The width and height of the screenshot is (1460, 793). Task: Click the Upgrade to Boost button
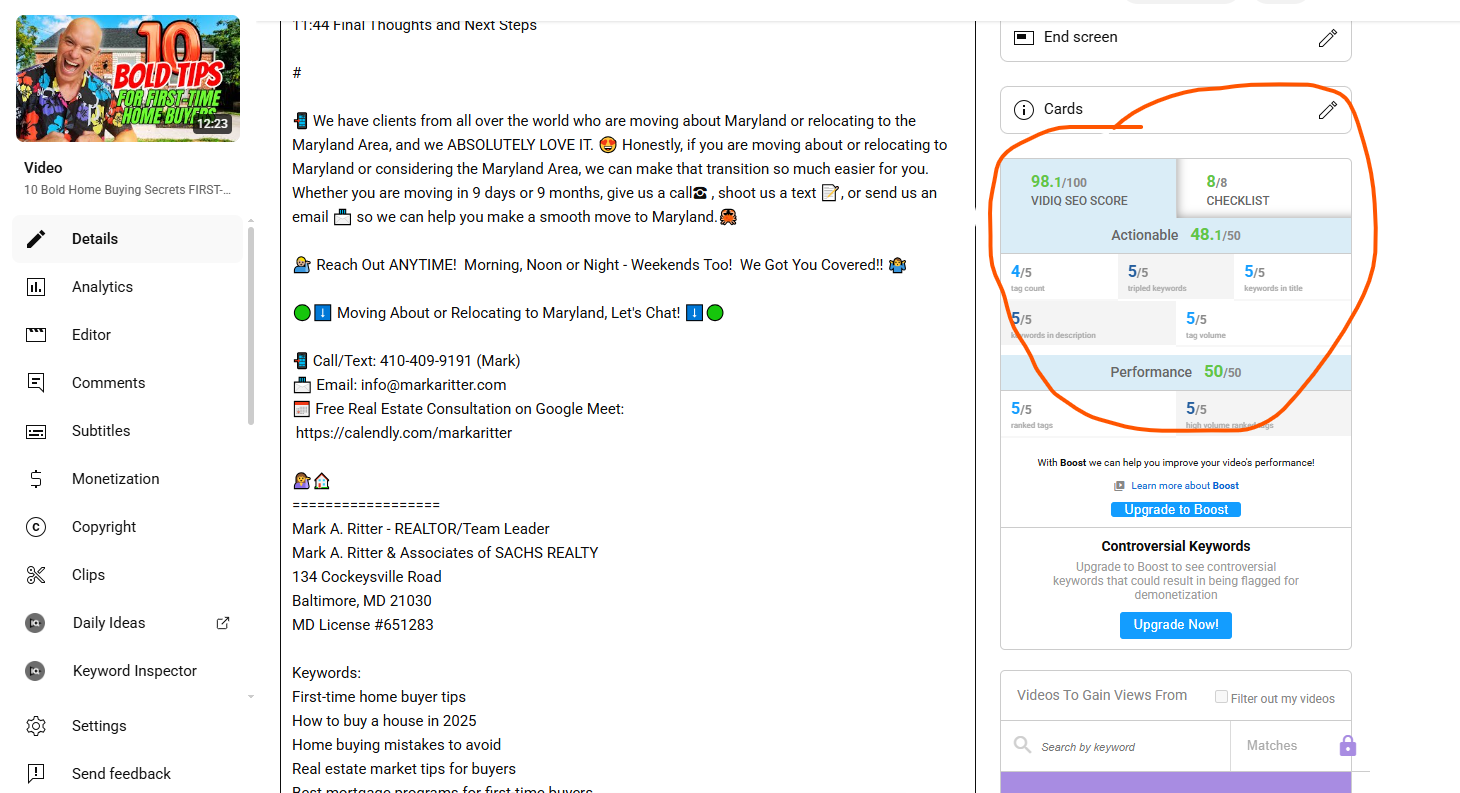(x=1175, y=509)
